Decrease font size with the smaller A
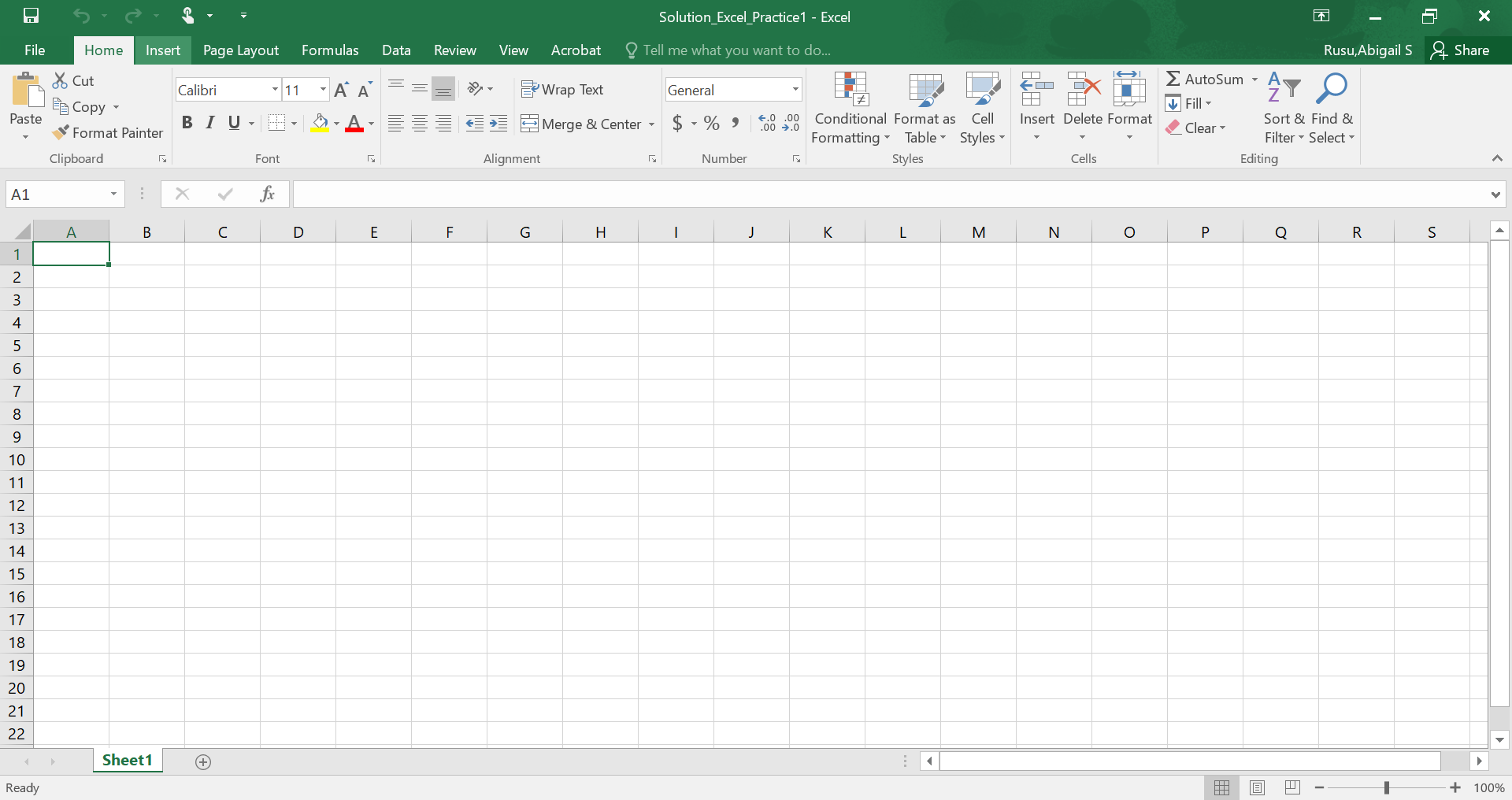 coord(364,90)
